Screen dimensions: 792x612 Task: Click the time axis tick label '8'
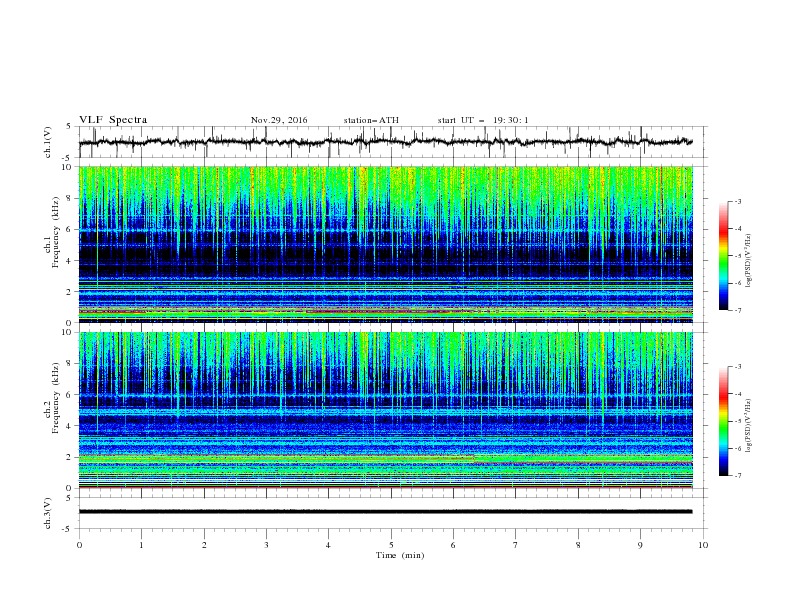[x=578, y=545]
